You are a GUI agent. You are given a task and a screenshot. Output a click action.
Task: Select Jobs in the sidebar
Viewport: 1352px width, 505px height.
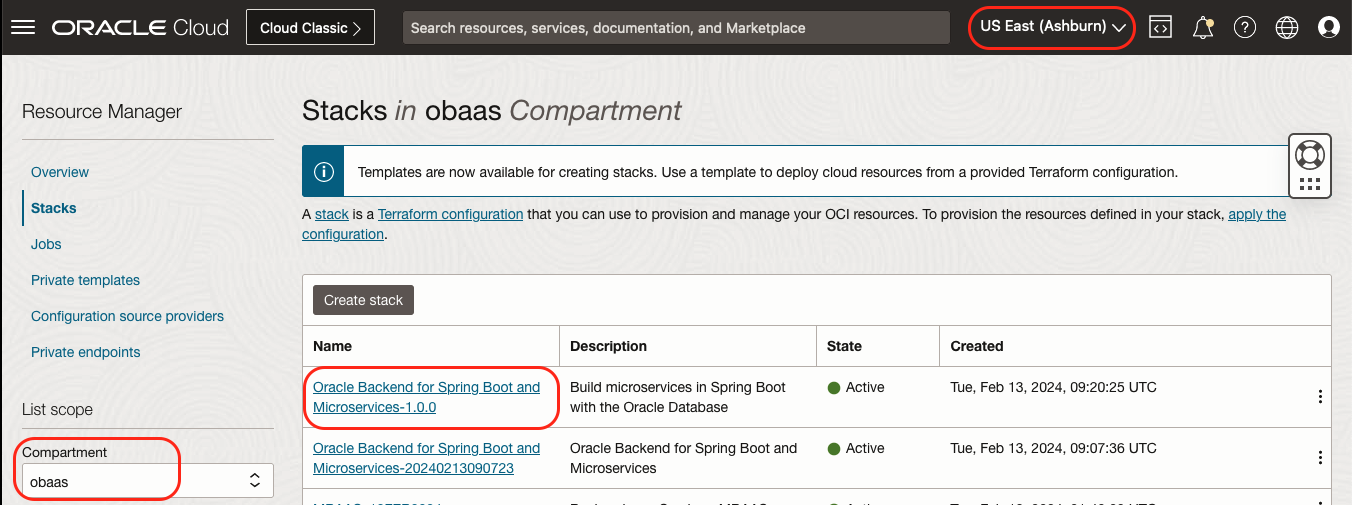pyautogui.click(x=46, y=244)
